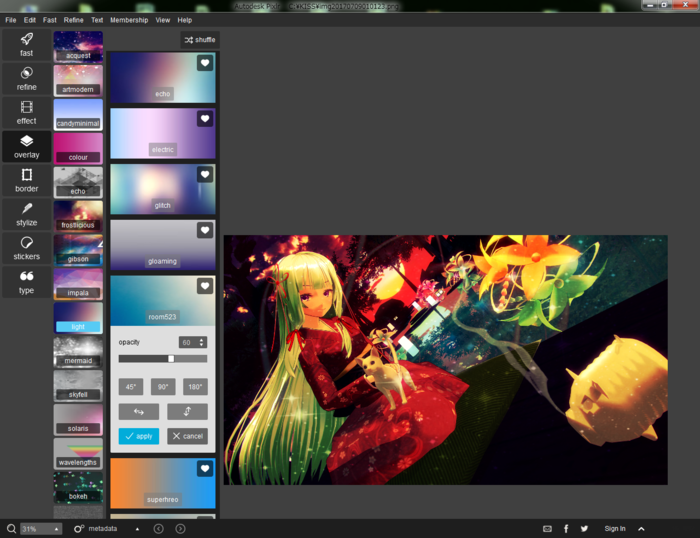
Task: Favorite the room523 overlay heart
Action: (x=205, y=286)
